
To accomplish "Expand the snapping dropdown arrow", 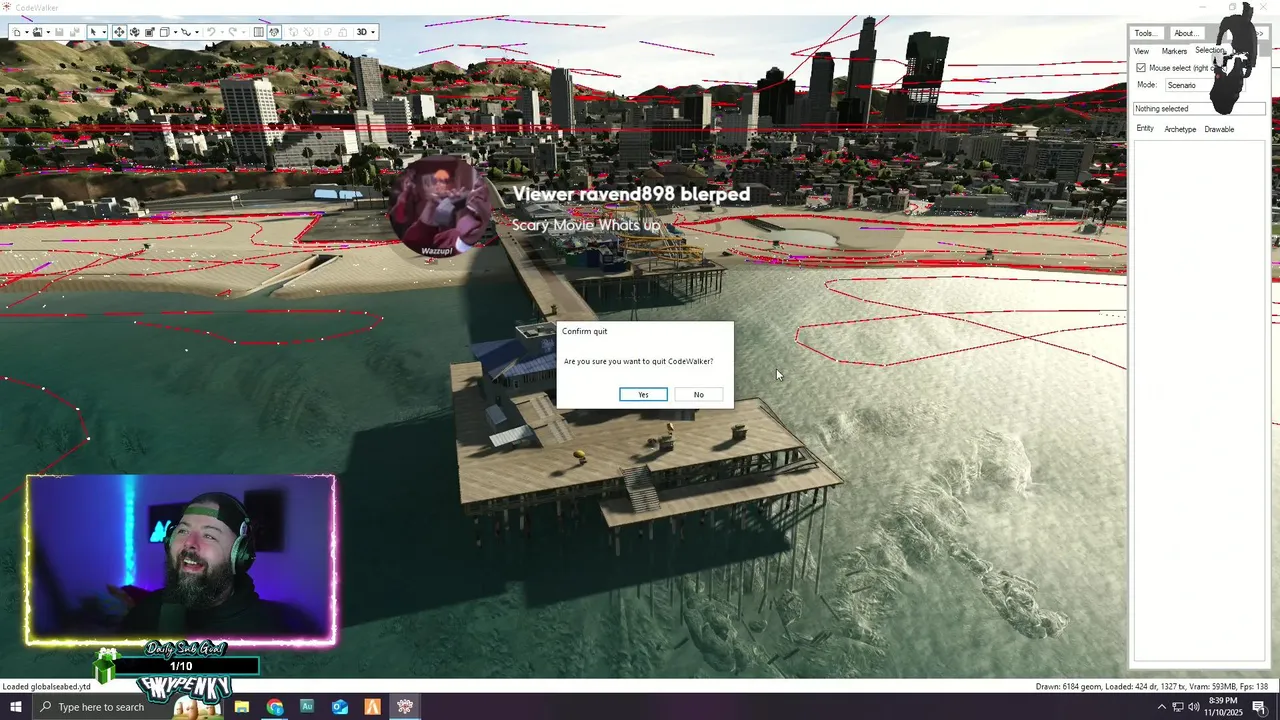I will (x=197, y=32).
